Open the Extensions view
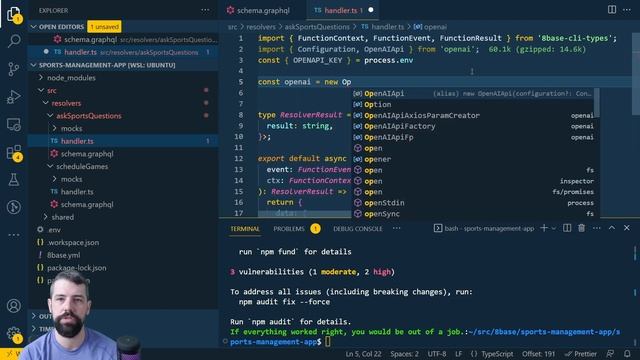 click(x=14, y=152)
